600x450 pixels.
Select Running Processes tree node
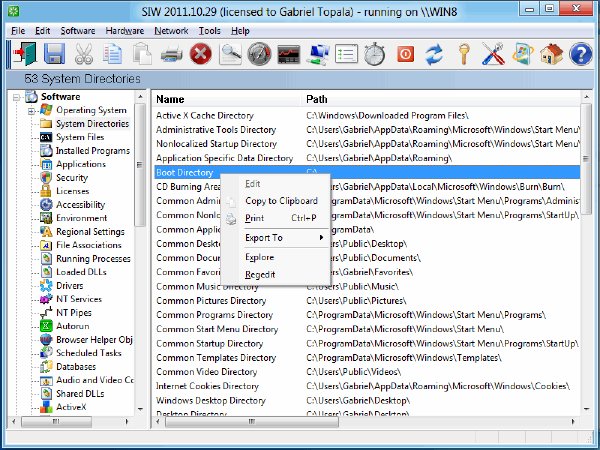pos(93,259)
